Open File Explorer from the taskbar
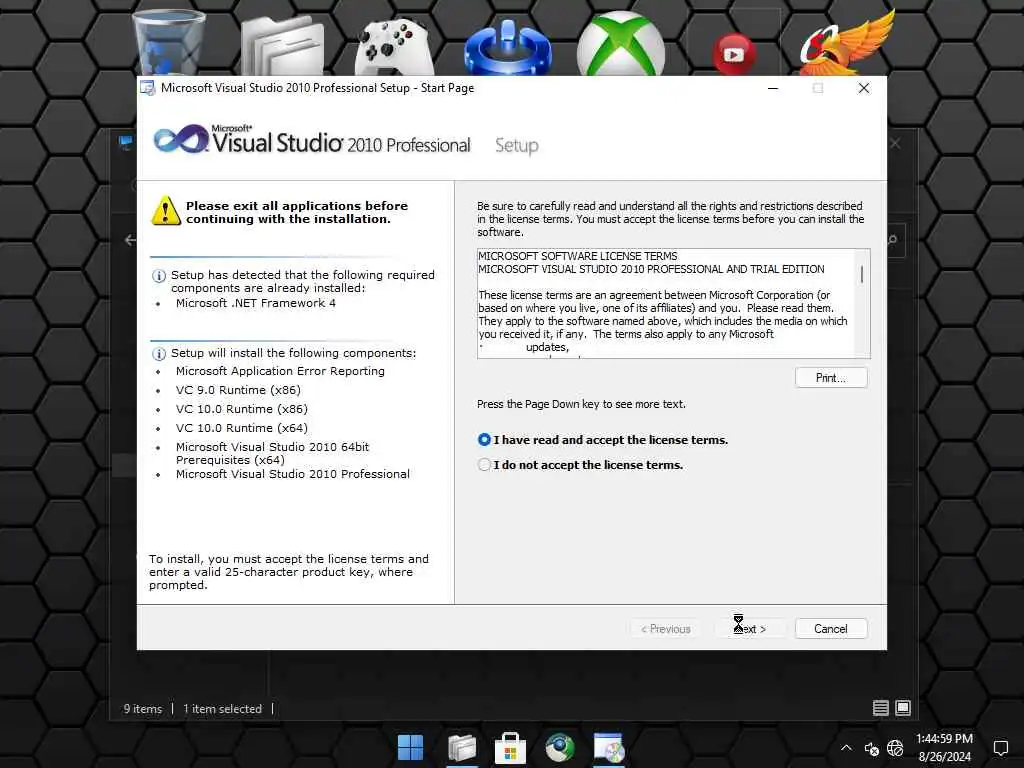 click(462, 748)
